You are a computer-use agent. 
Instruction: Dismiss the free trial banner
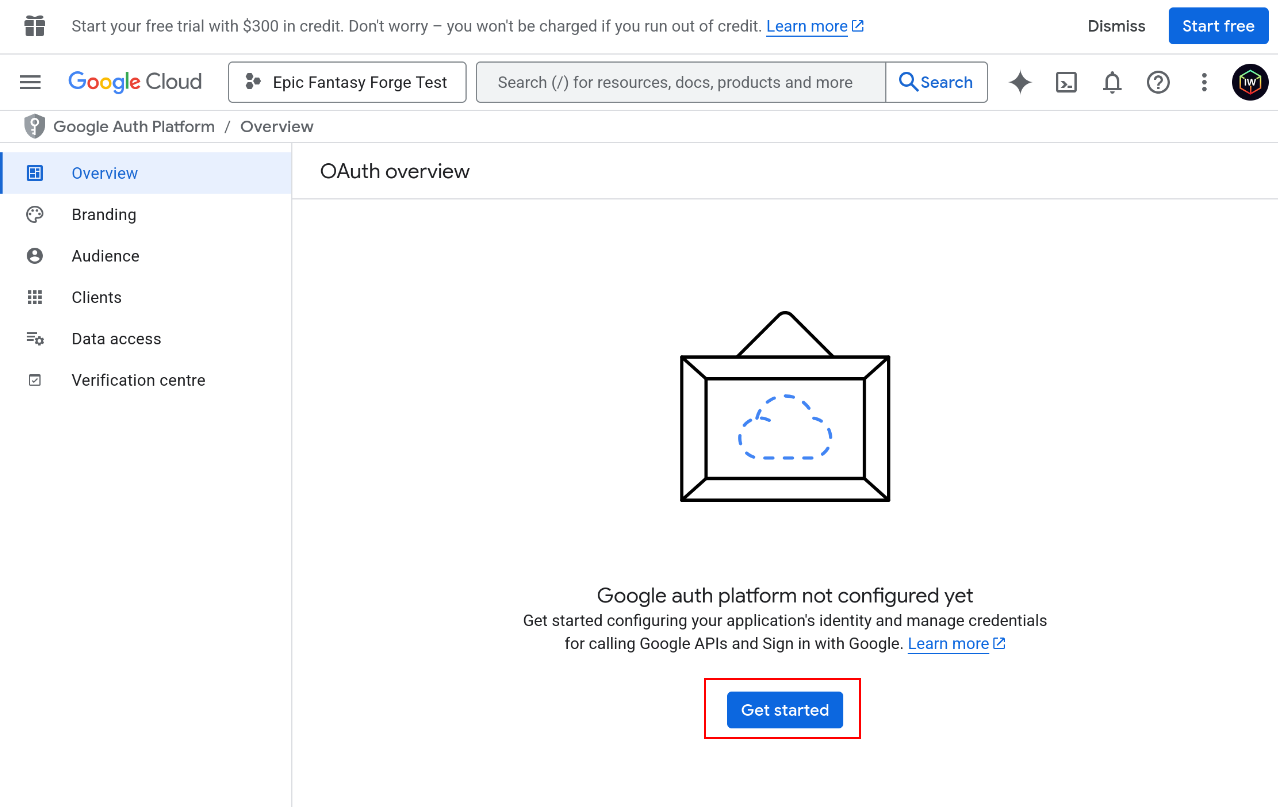[1115, 26]
